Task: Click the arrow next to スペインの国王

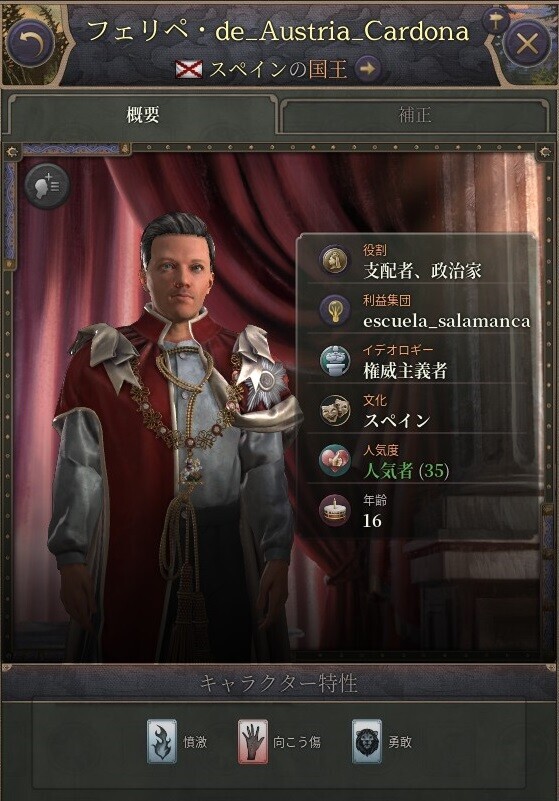Action: click(x=368, y=68)
